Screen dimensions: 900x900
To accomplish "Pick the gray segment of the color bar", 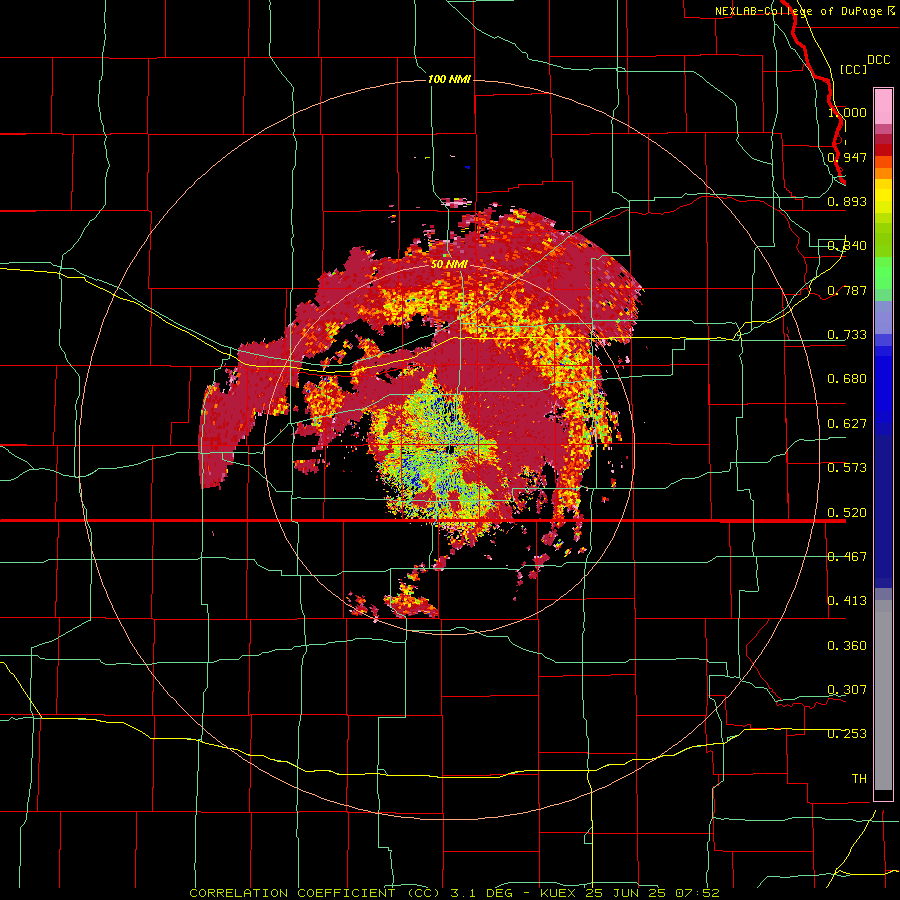I will coord(883,695).
